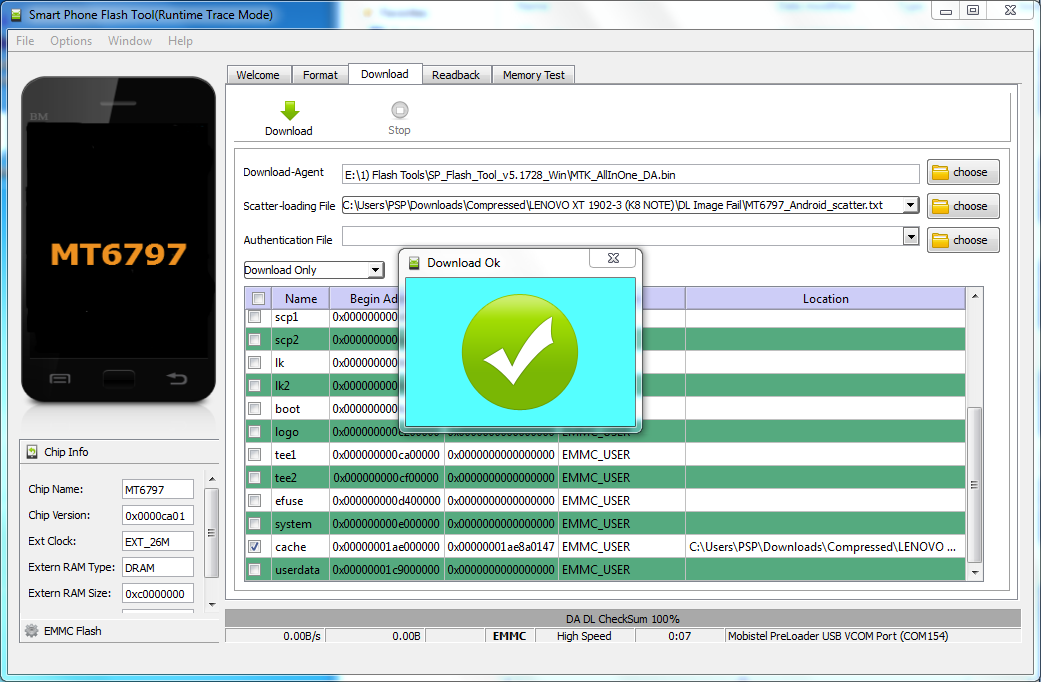Click the Ext Clock value field
Viewport: 1041px width, 682px height.
pyautogui.click(x=158, y=541)
